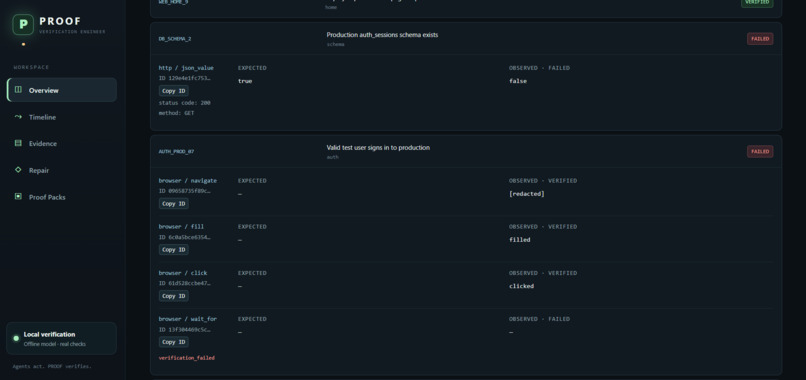Click the text "Production auth_sessions schema exists"
Screen dimensions: 806x380
coord(382,35)
